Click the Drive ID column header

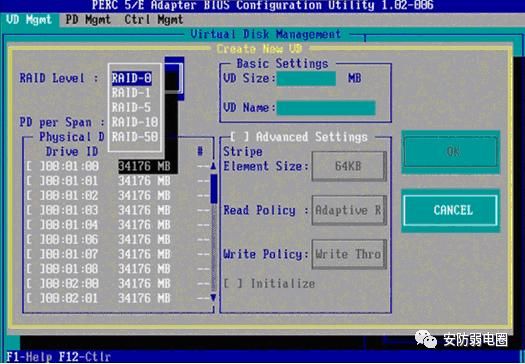click(x=72, y=152)
